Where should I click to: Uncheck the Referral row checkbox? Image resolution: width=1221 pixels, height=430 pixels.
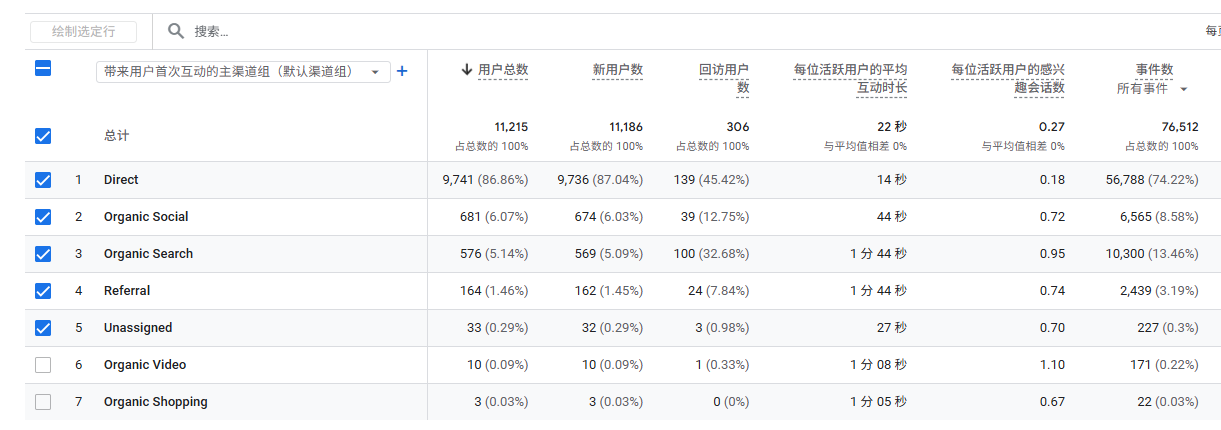pyautogui.click(x=43, y=291)
